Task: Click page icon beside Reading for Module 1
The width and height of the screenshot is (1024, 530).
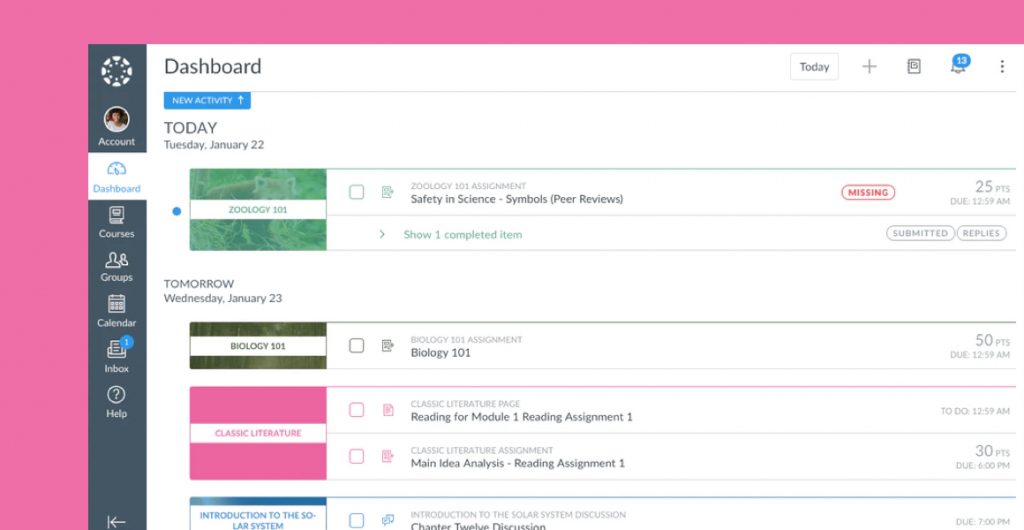Action: [388, 410]
